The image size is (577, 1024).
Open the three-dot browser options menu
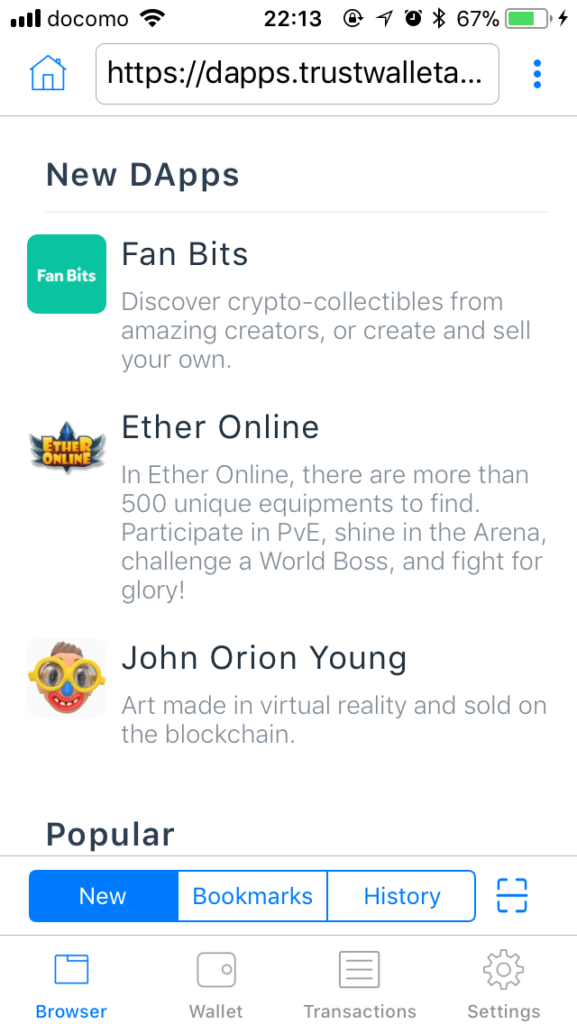tap(537, 74)
